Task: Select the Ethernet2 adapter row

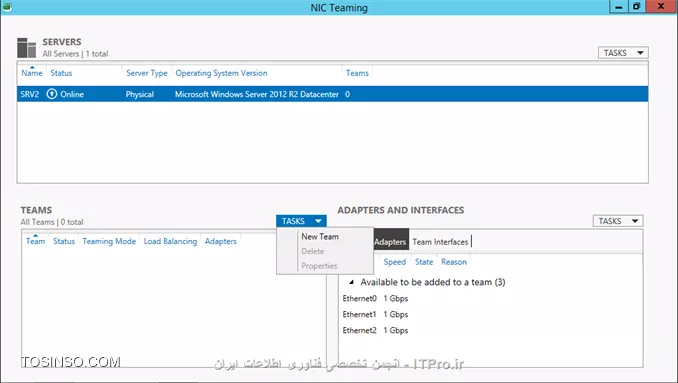Action: pos(490,330)
